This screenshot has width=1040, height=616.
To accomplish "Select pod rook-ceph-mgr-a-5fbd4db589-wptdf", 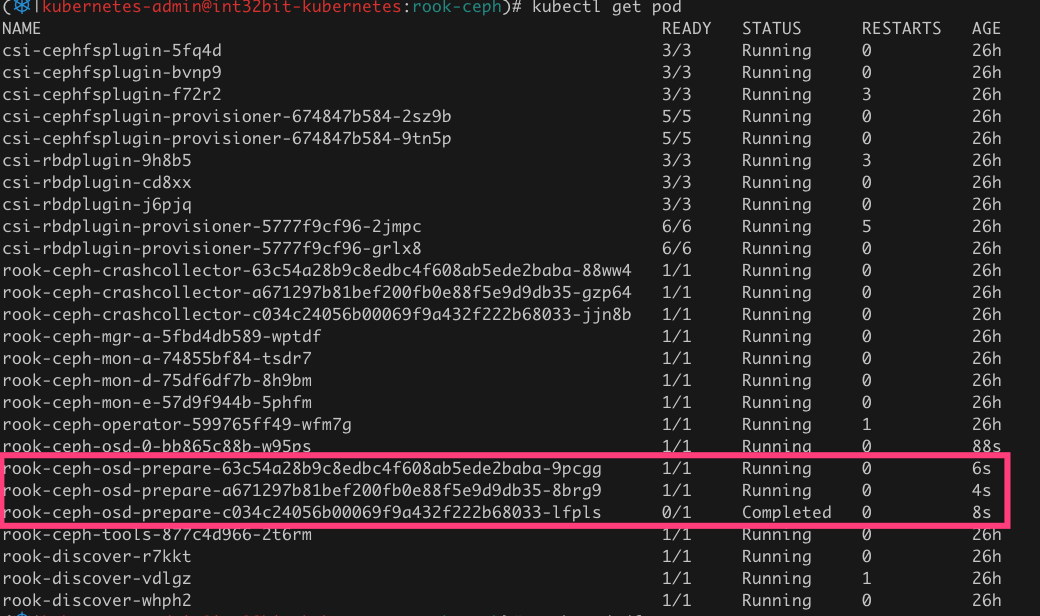I will pyautogui.click(x=161, y=336).
